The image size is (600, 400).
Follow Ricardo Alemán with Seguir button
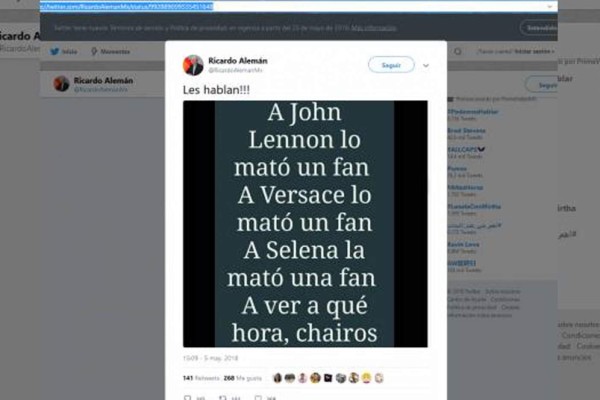[391, 65]
